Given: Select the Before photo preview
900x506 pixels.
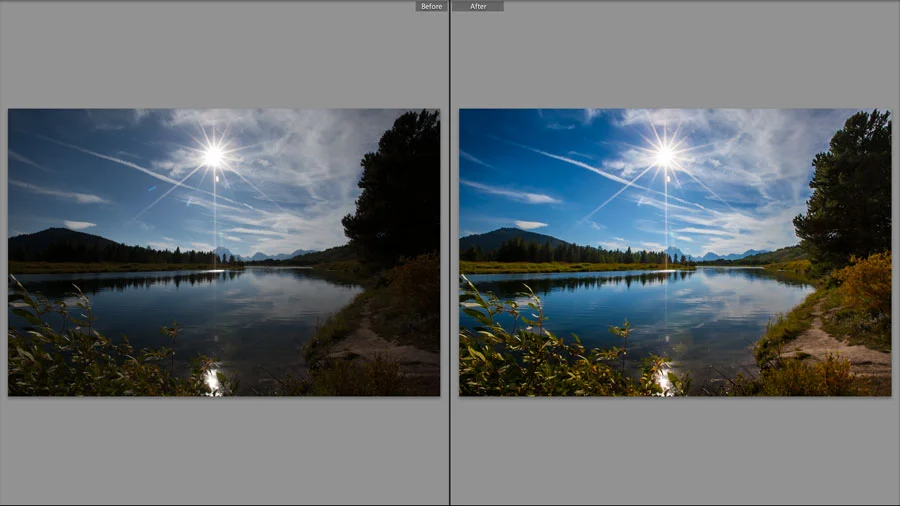Looking at the screenshot, I should (x=224, y=252).
